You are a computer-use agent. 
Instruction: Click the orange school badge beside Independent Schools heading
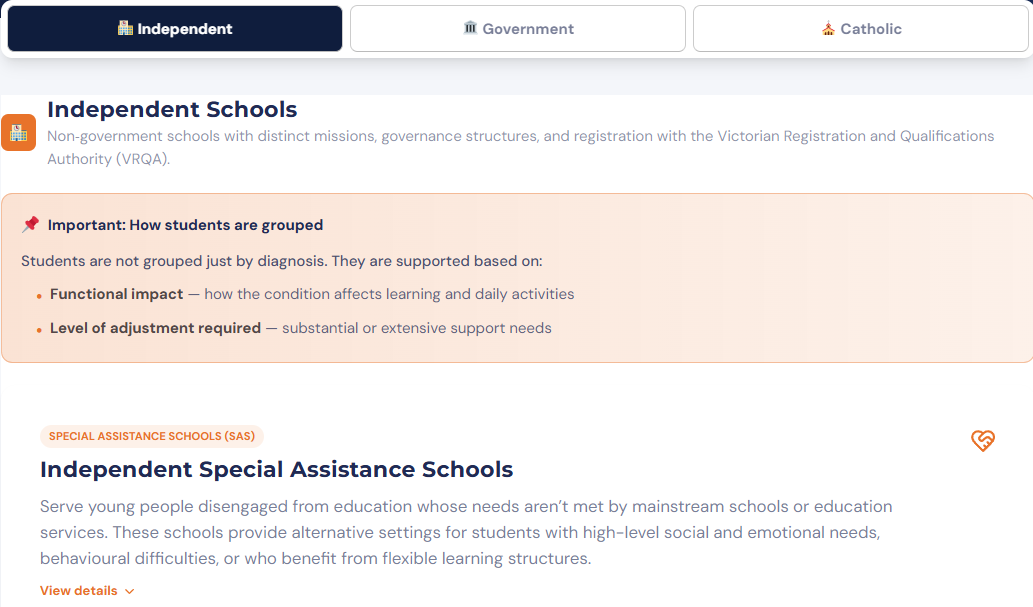[x=18, y=132]
